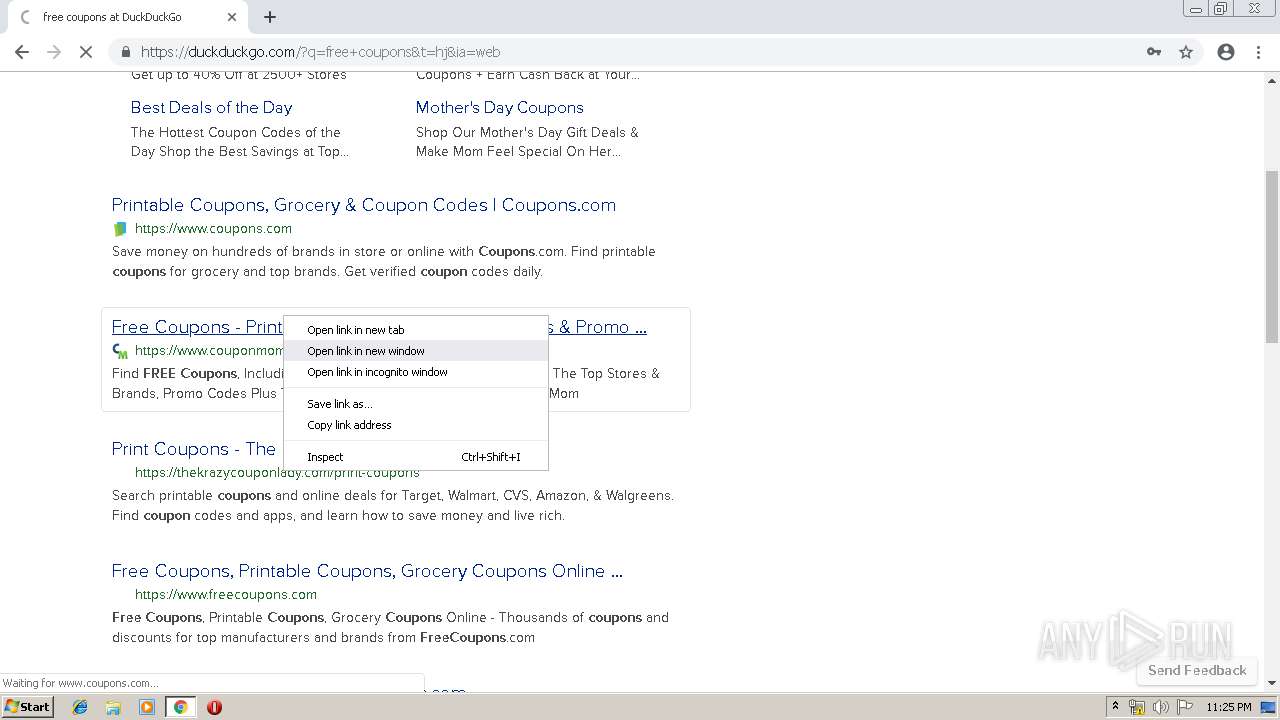The height and width of the screenshot is (720, 1280).
Task: Open Chrome profile account icon
Action: click(x=1226, y=52)
